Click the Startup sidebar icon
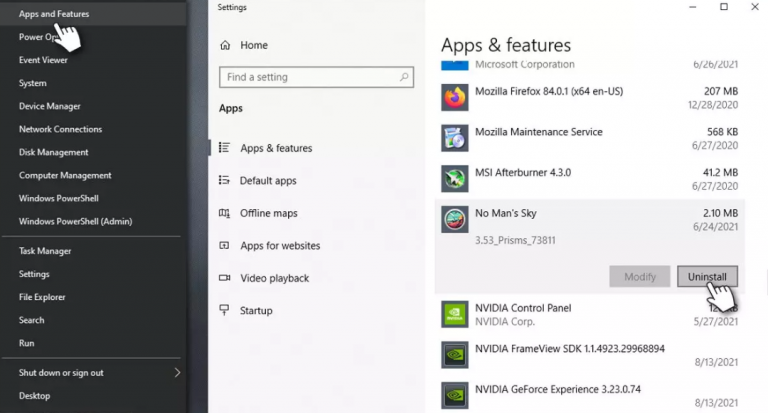The height and width of the screenshot is (413, 768). 224,310
